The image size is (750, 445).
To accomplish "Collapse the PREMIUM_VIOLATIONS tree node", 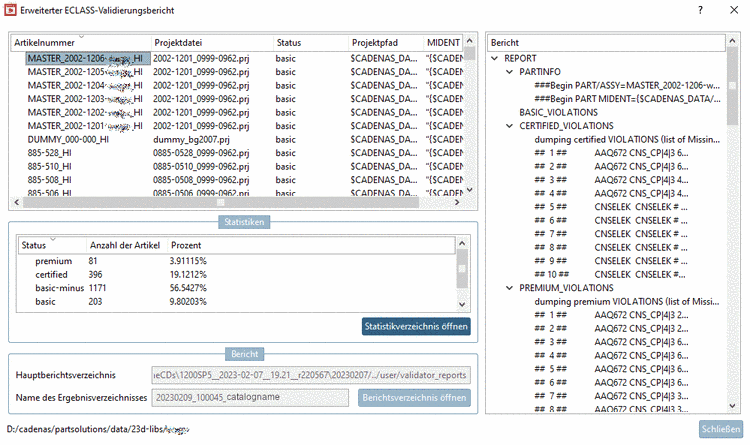I will (509, 288).
